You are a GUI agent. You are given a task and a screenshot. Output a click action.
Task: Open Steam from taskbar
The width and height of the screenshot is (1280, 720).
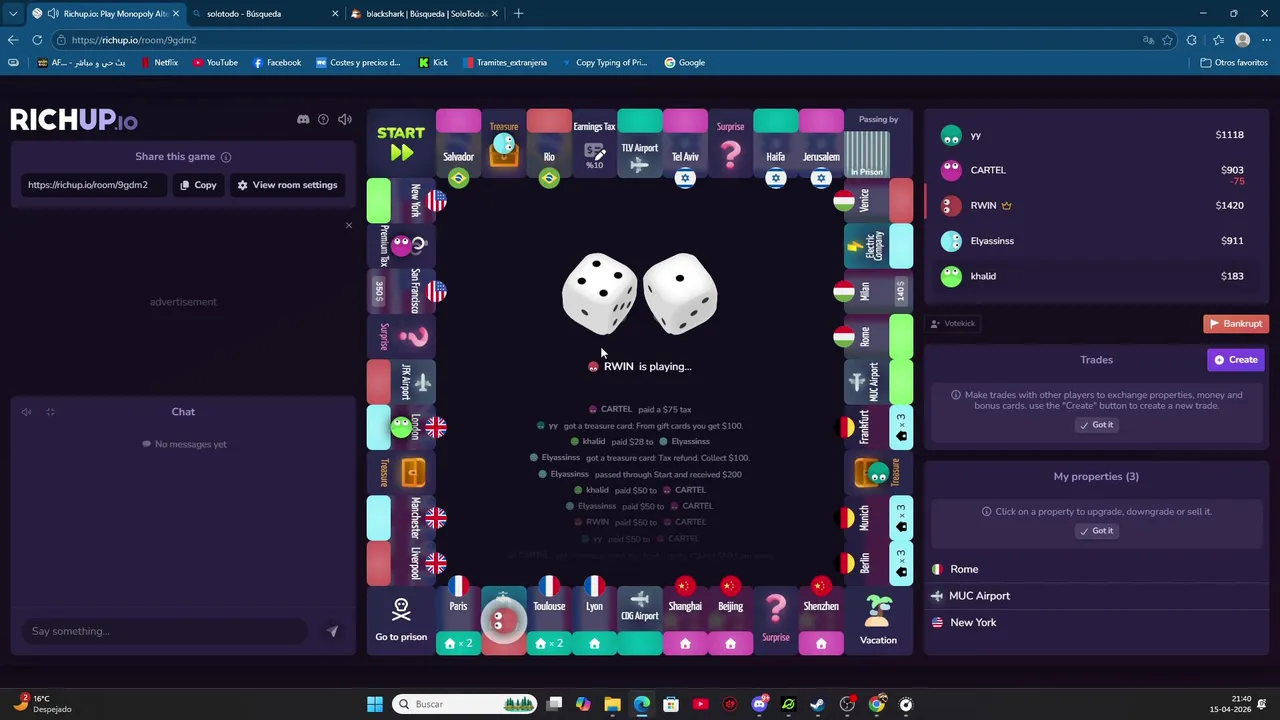pos(818,704)
